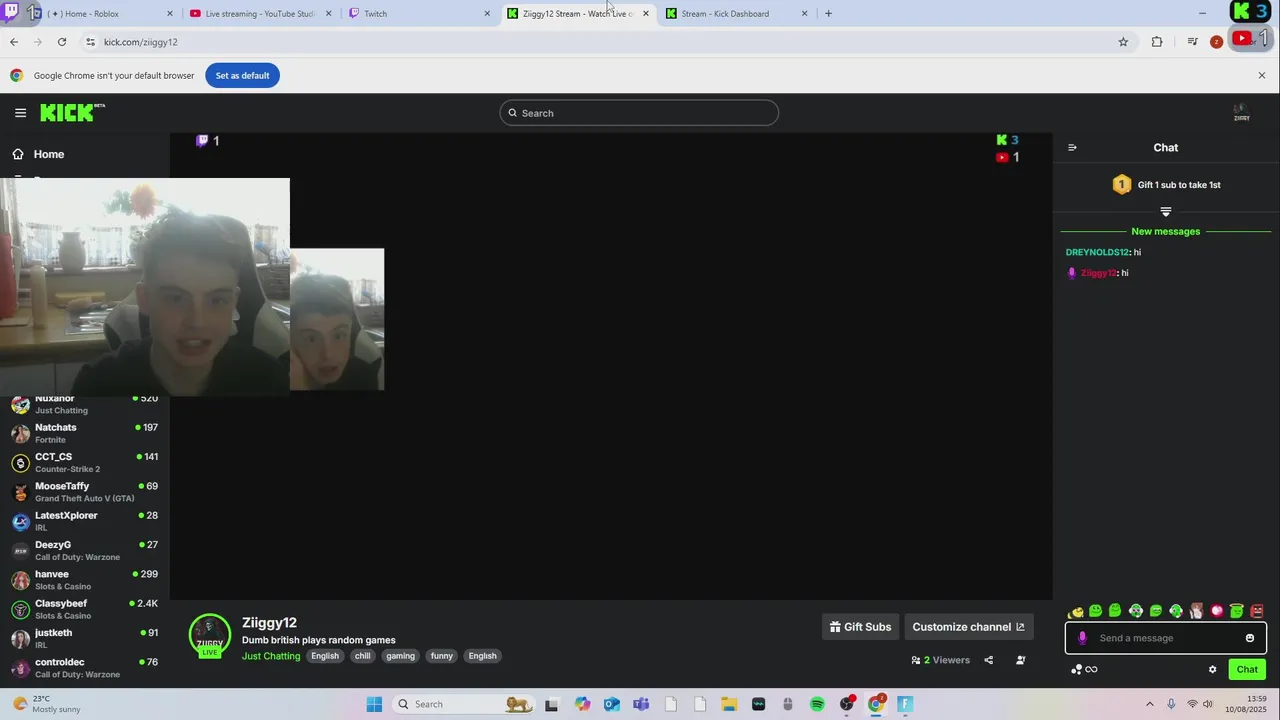Open hanvee channel in sidebar
Image resolution: width=1280 pixels, height=720 pixels.
click(85, 580)
